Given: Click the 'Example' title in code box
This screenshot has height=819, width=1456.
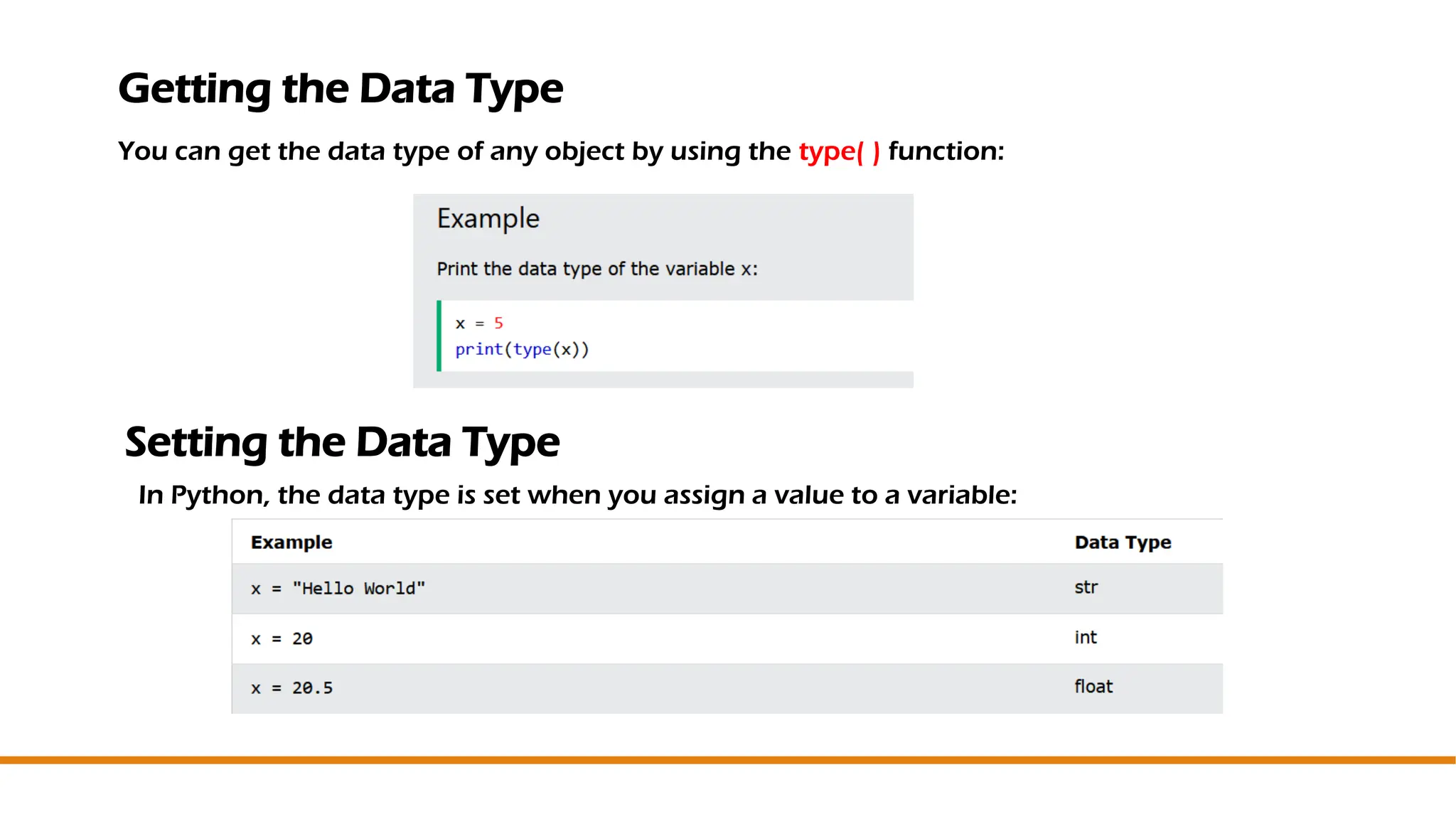Looking at the screenshot, I should [488, 218].
